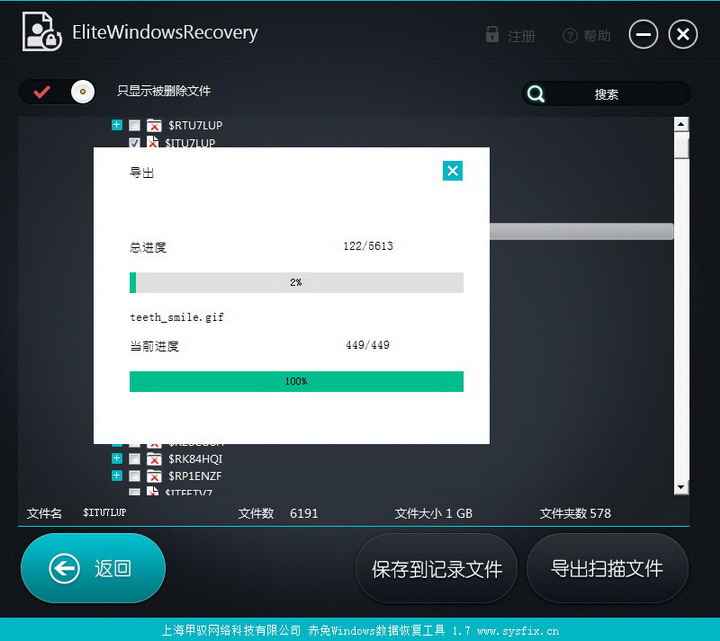The image size is (720, 641).
Task: Click the 文件夹数 578 status text
Action: click(575, 513)
